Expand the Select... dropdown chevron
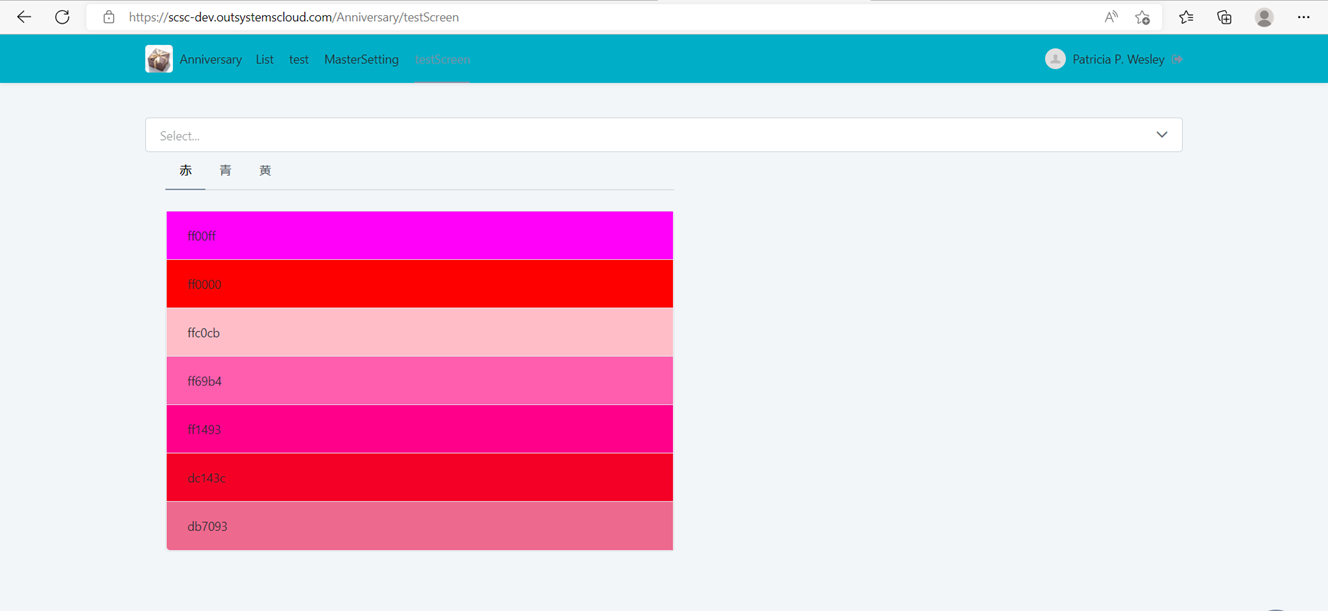This screenshot has height=611, width=1328. (x=1162, y=135)
